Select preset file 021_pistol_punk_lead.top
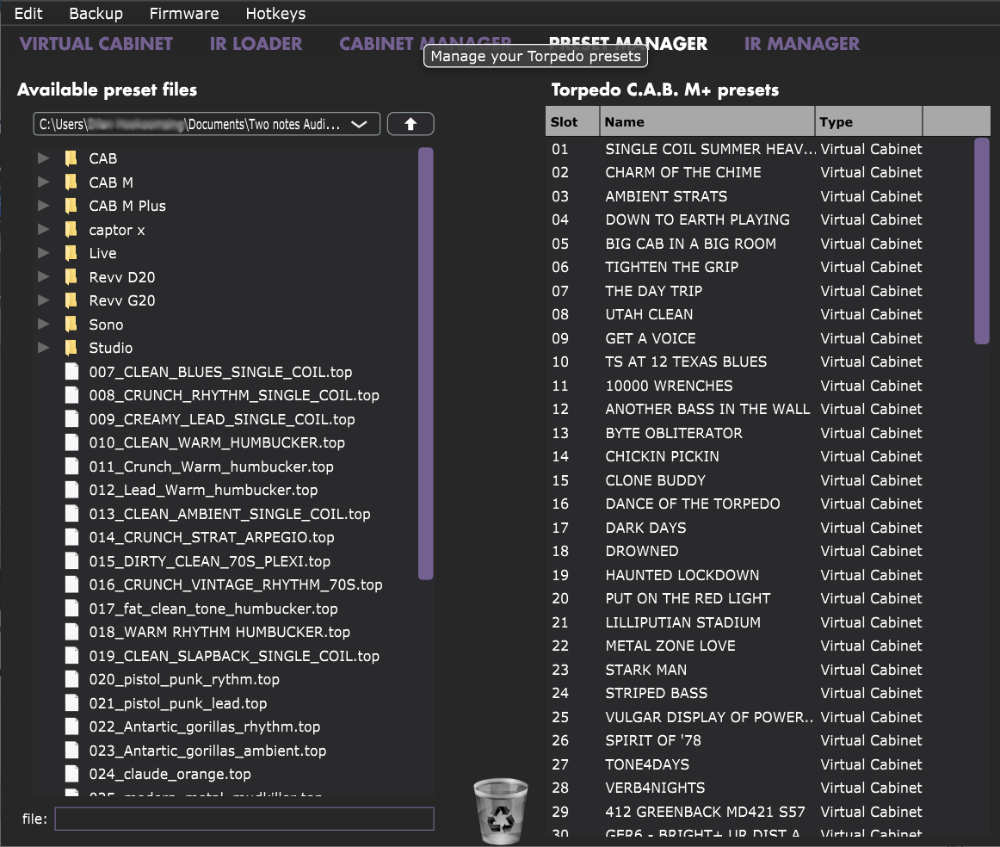 (178, 703)
